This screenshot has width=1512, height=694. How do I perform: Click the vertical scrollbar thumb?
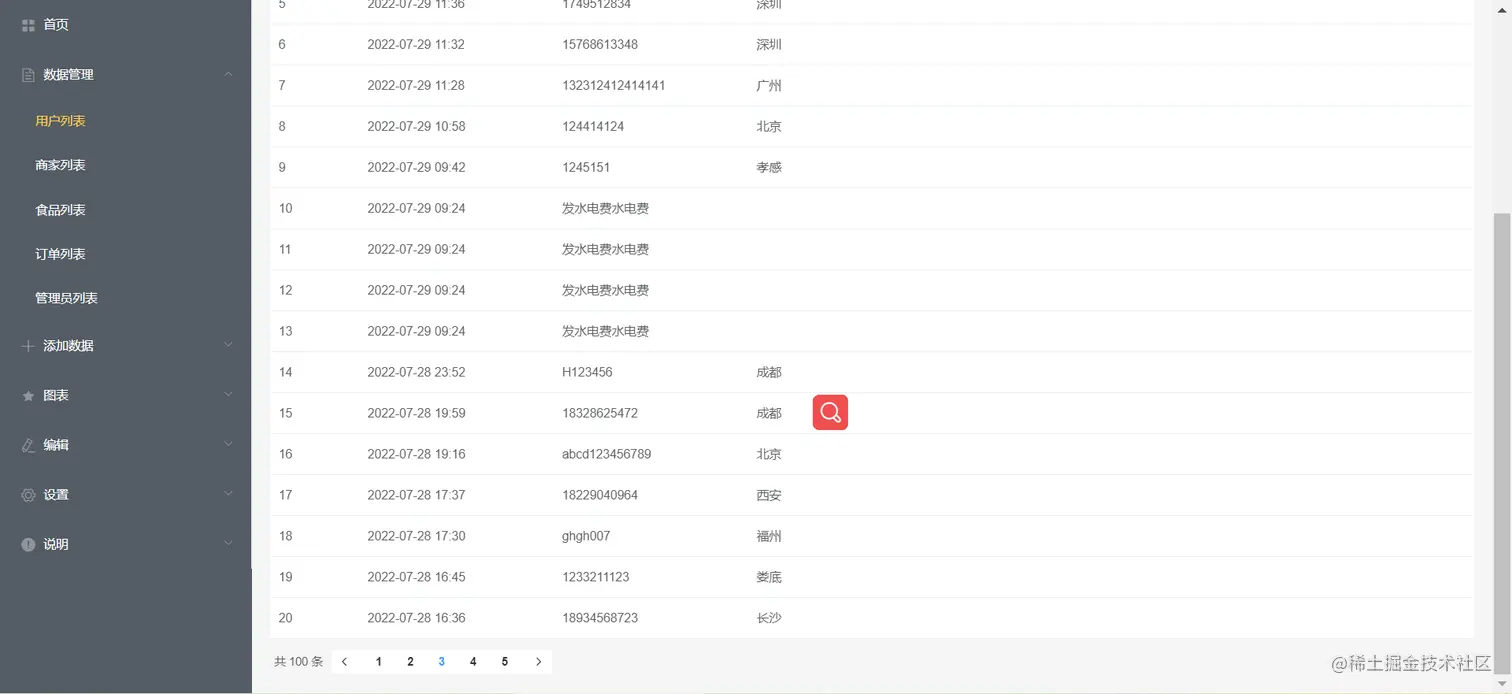1502,443
